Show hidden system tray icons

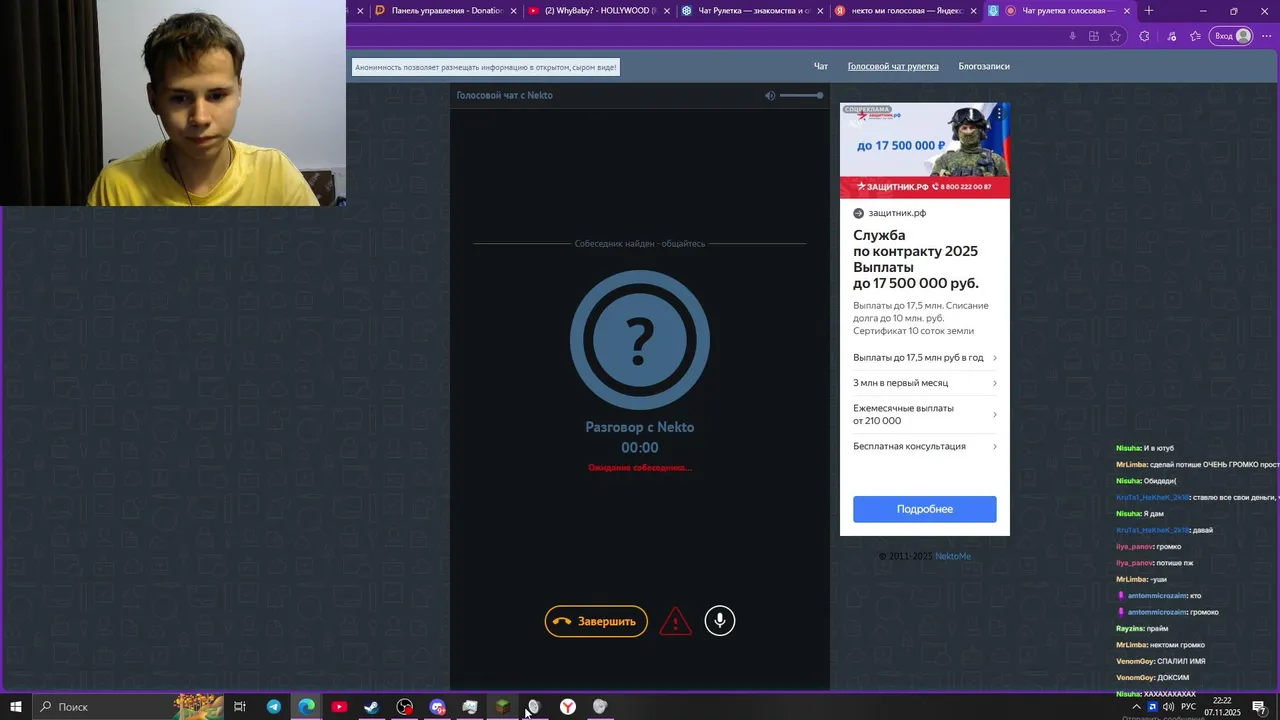click(1137, 707)
